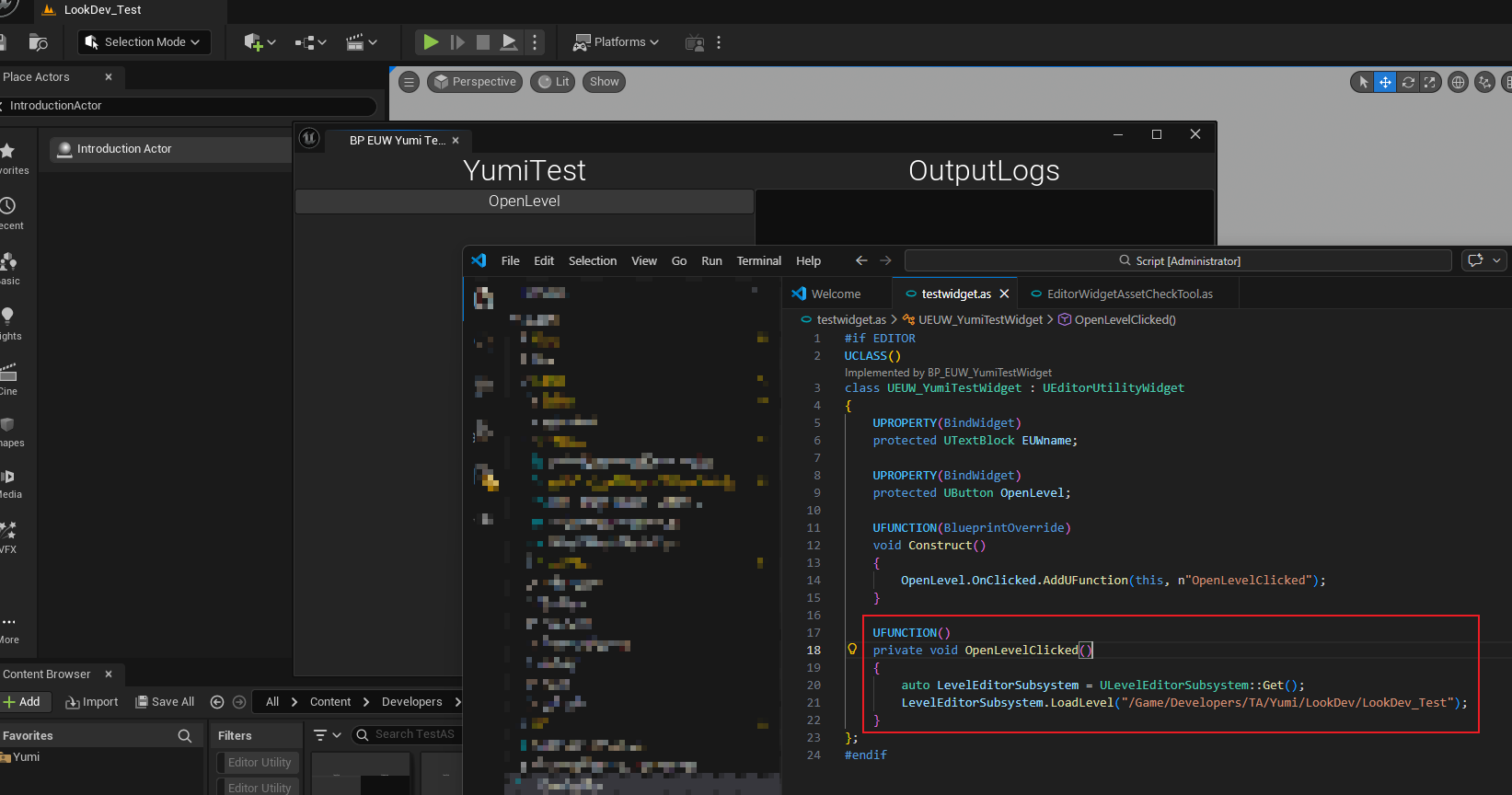Click the Stop simulation button

(483, 42)
